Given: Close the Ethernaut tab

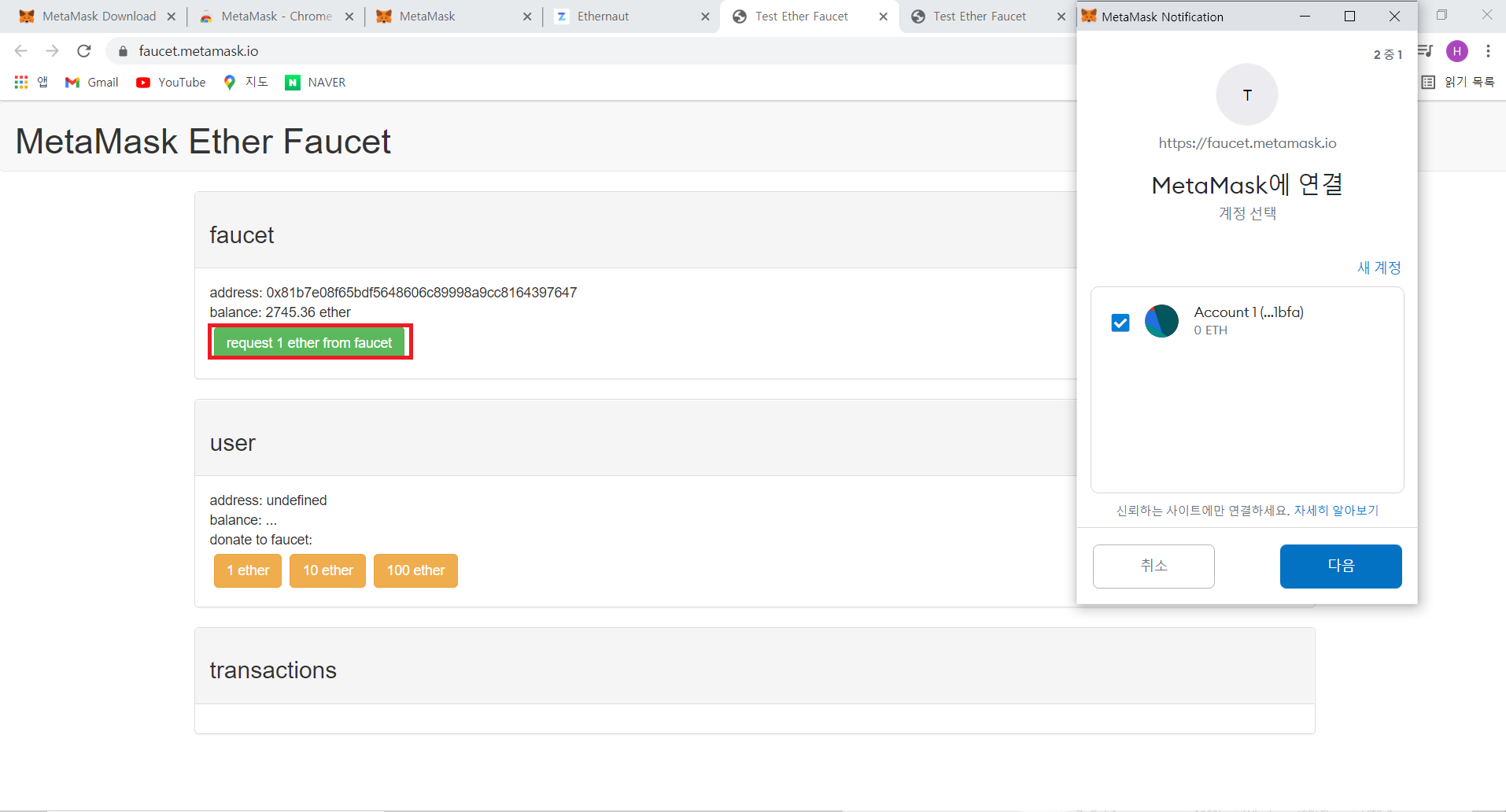Looking at the screenshot, I should [705, 17].
